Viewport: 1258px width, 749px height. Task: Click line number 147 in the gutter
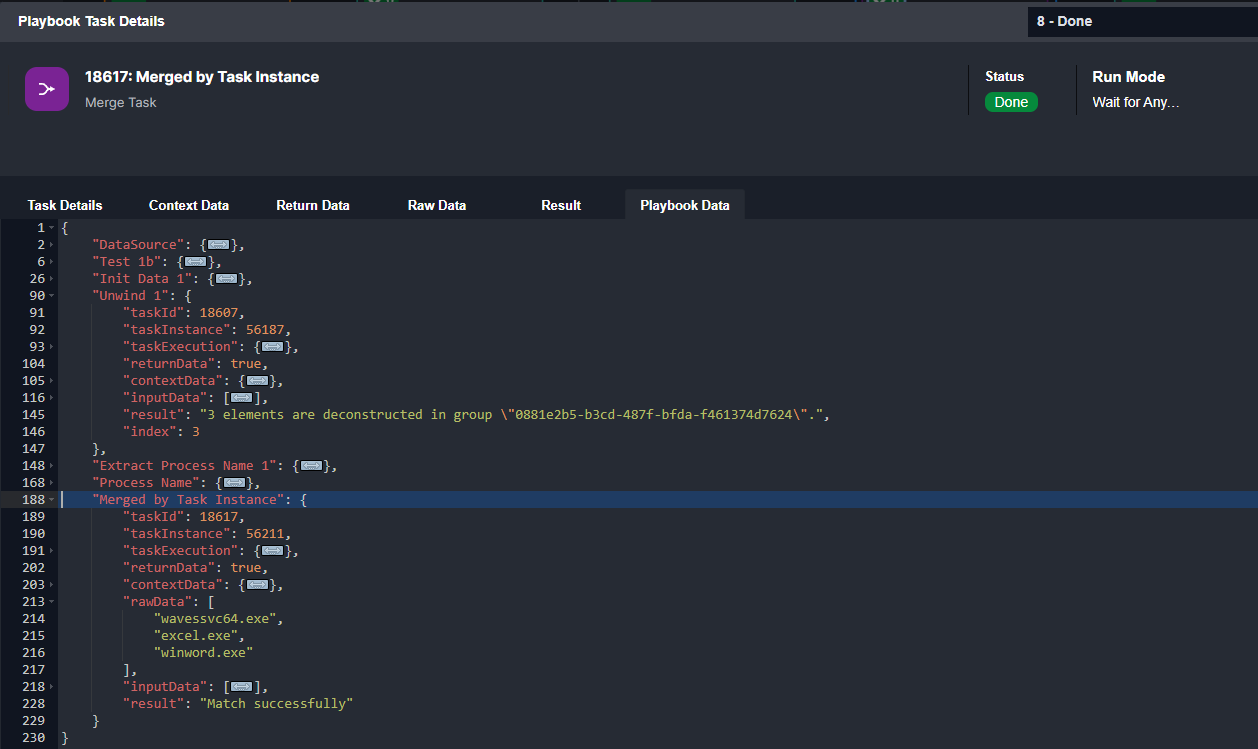34,449
